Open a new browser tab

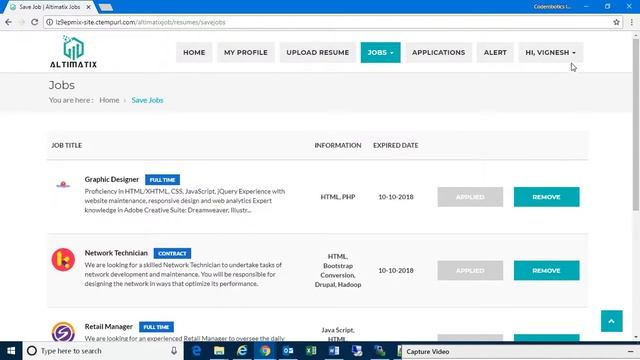[106, 7]
